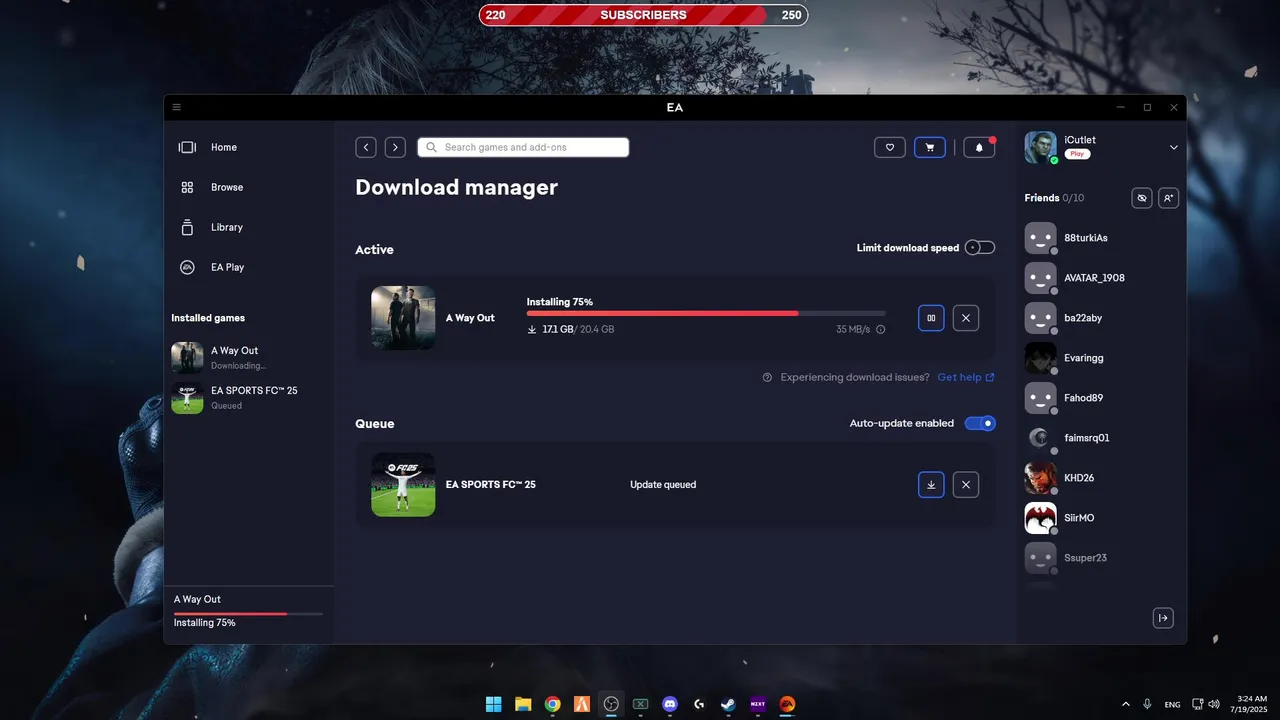Viewport: 1280px width, 720px height.
Task: Open ENG language switcher in tray
Action: point(1173,704)
